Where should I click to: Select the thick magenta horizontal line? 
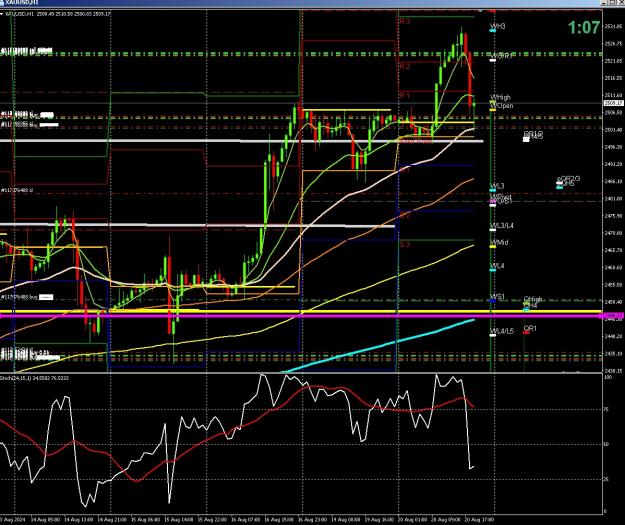pos(301,316)
